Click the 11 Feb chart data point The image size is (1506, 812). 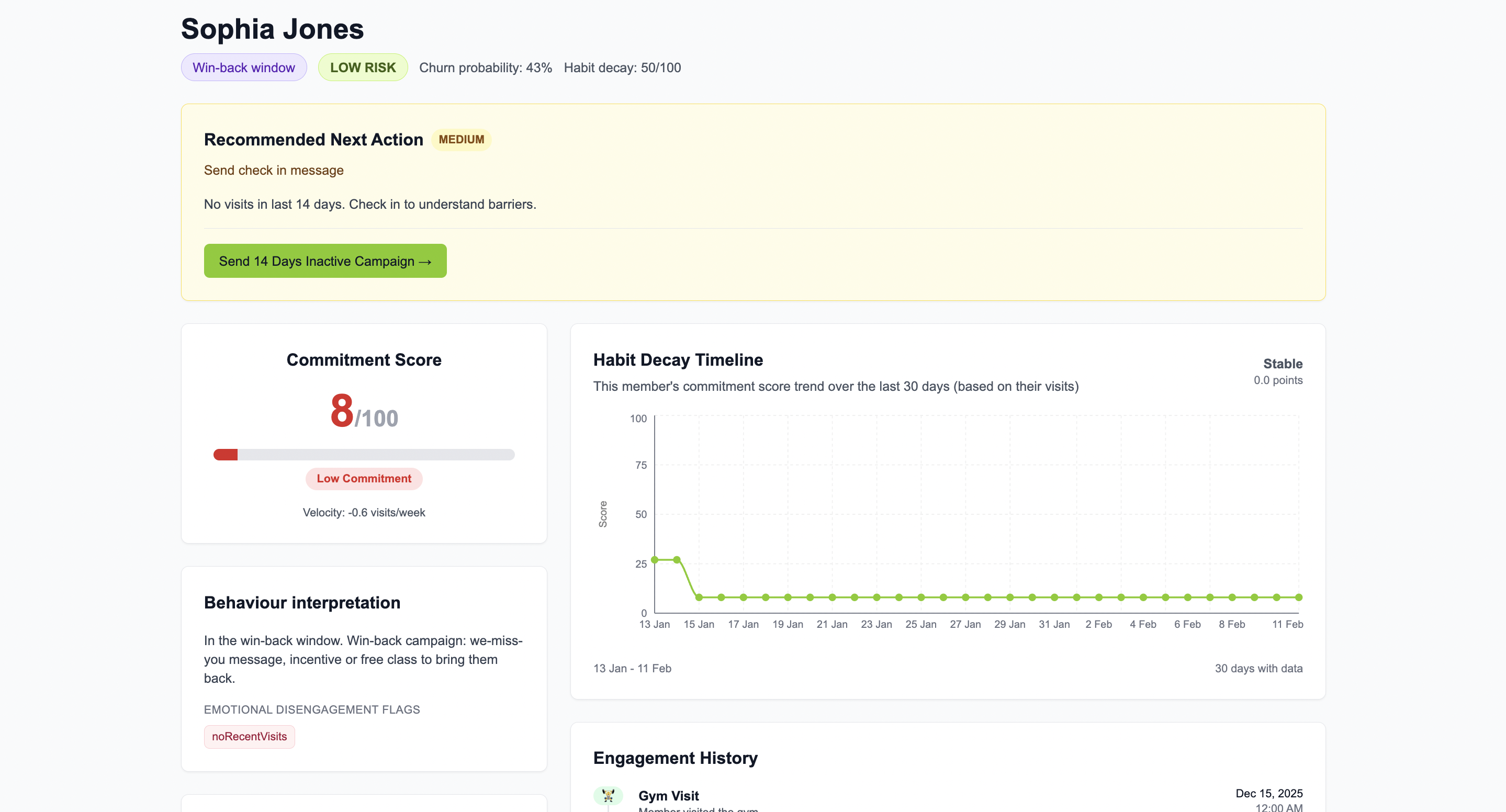point(1298,597)
